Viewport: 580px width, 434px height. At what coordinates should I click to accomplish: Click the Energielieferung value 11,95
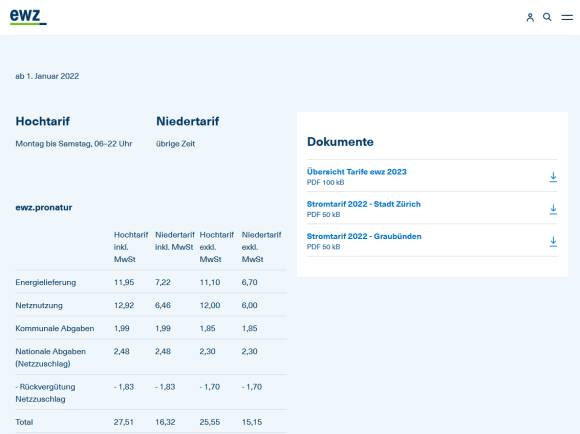click(124, 282)
